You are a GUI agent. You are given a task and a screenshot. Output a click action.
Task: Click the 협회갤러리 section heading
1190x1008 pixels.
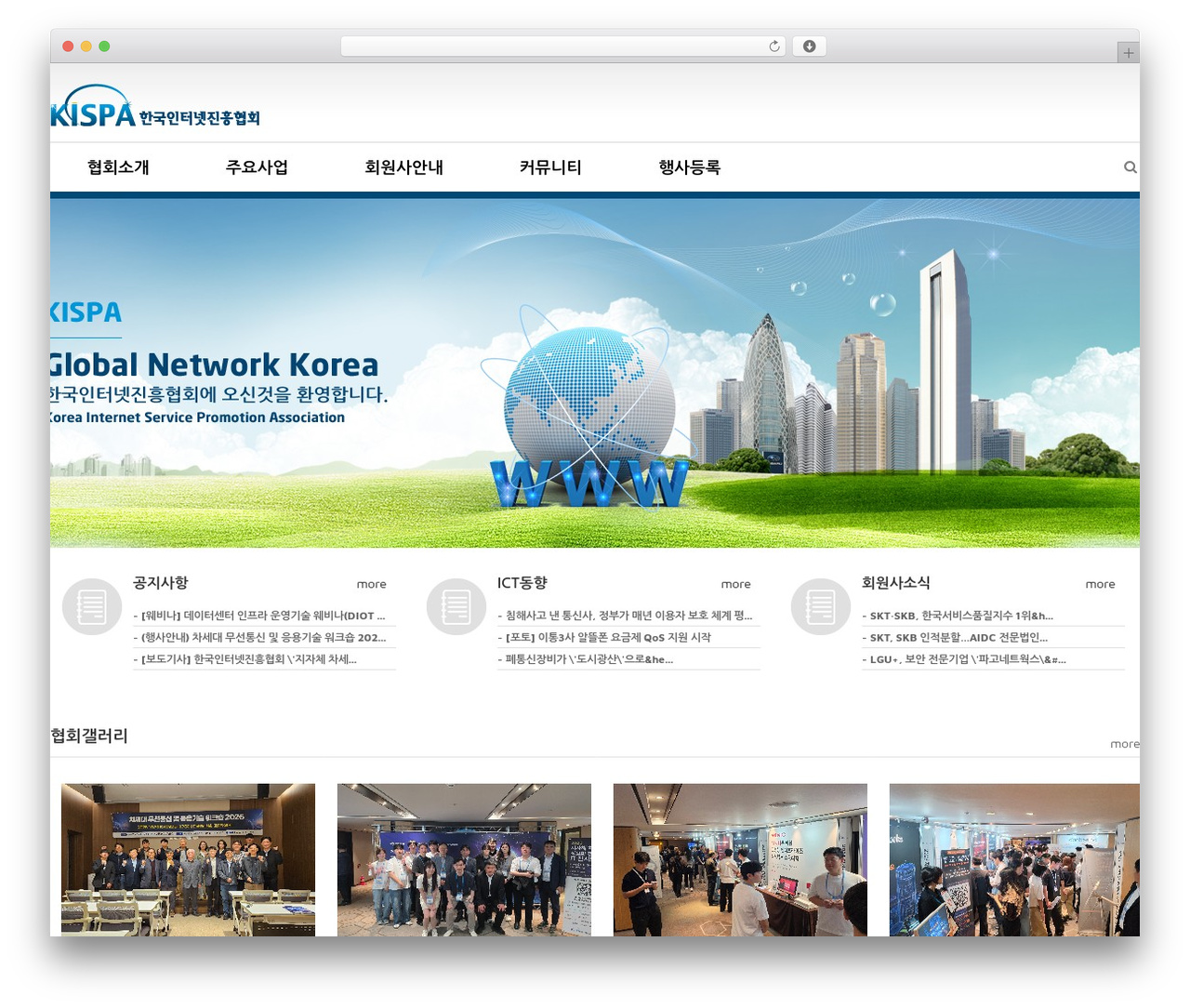pos(89,736)
